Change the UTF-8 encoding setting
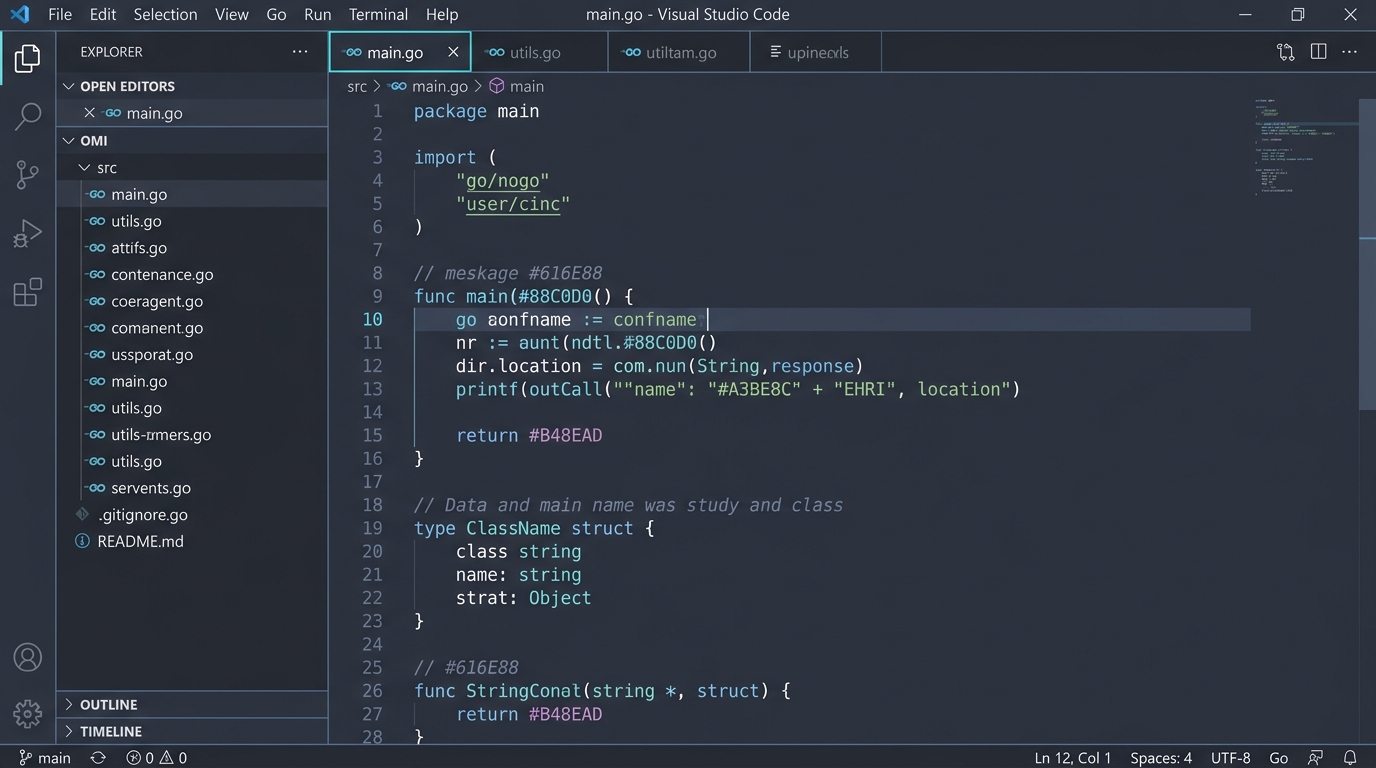Viewport: 1376px width, 768px height. (x=1231, y=758)
